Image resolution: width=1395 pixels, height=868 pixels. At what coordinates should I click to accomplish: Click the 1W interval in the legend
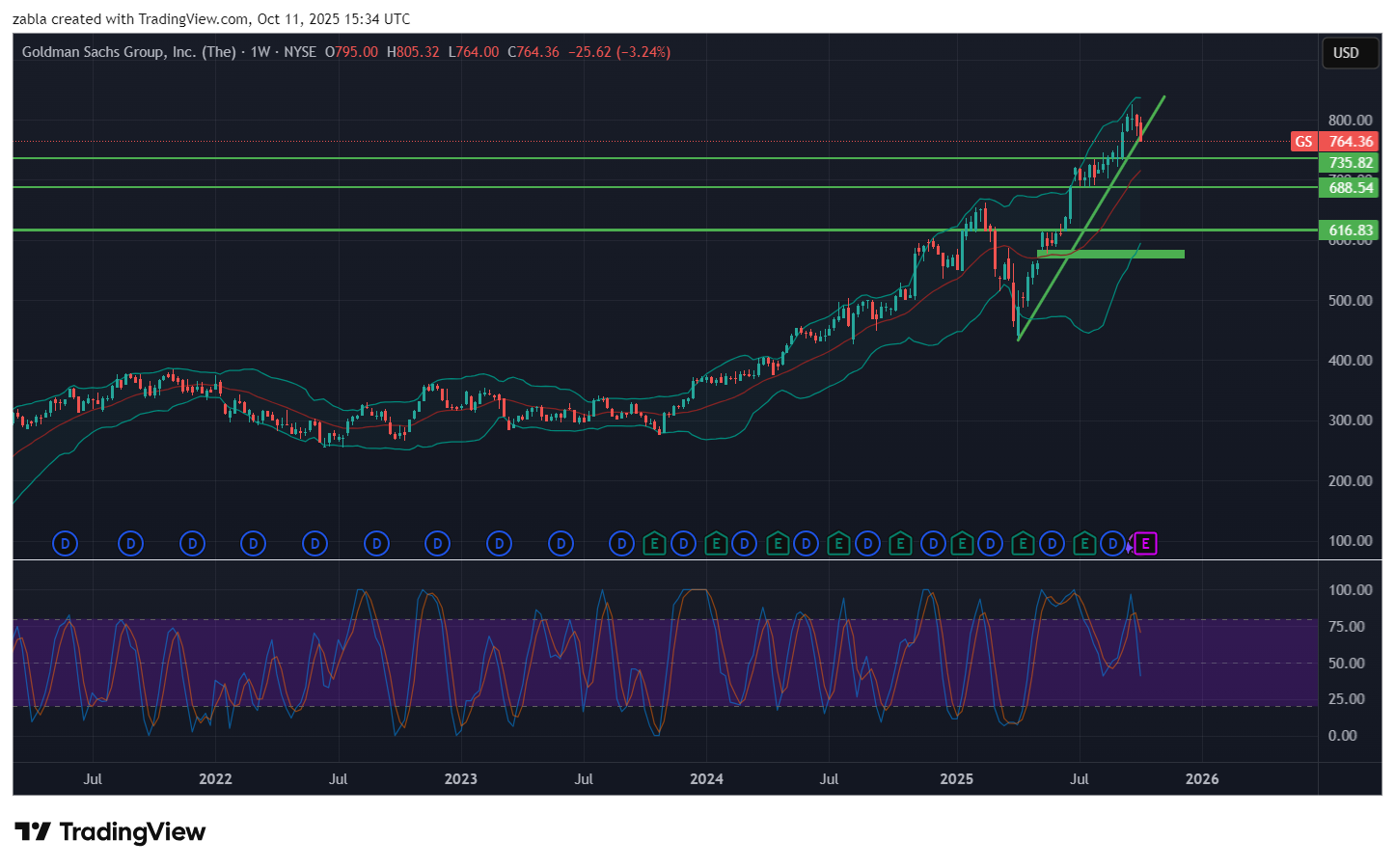click(260, 52)
